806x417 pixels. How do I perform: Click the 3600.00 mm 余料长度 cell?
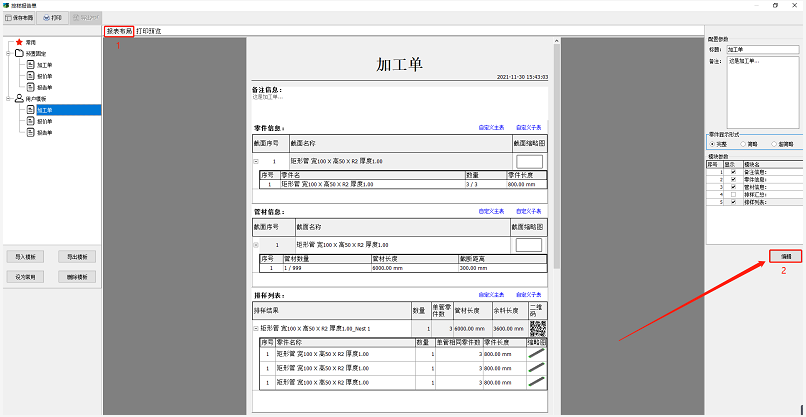[x=509, y=328]
